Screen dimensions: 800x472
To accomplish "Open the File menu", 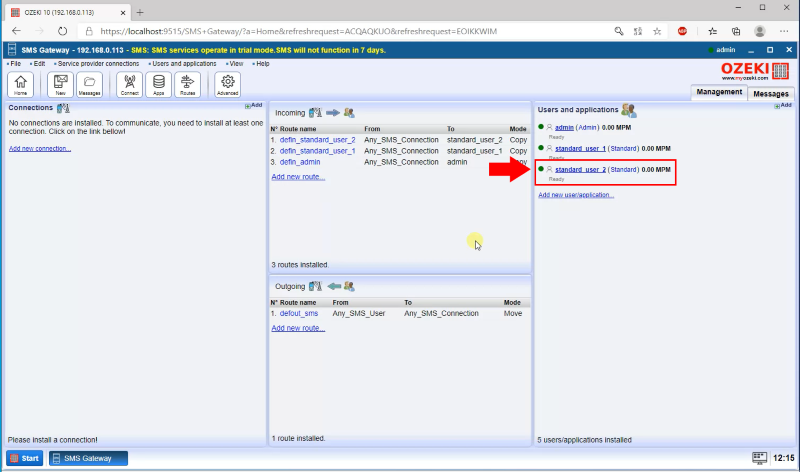I will (14, 64).
